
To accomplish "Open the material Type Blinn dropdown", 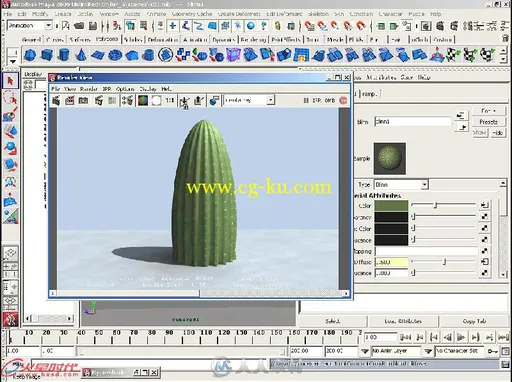I will coord(401,184).
